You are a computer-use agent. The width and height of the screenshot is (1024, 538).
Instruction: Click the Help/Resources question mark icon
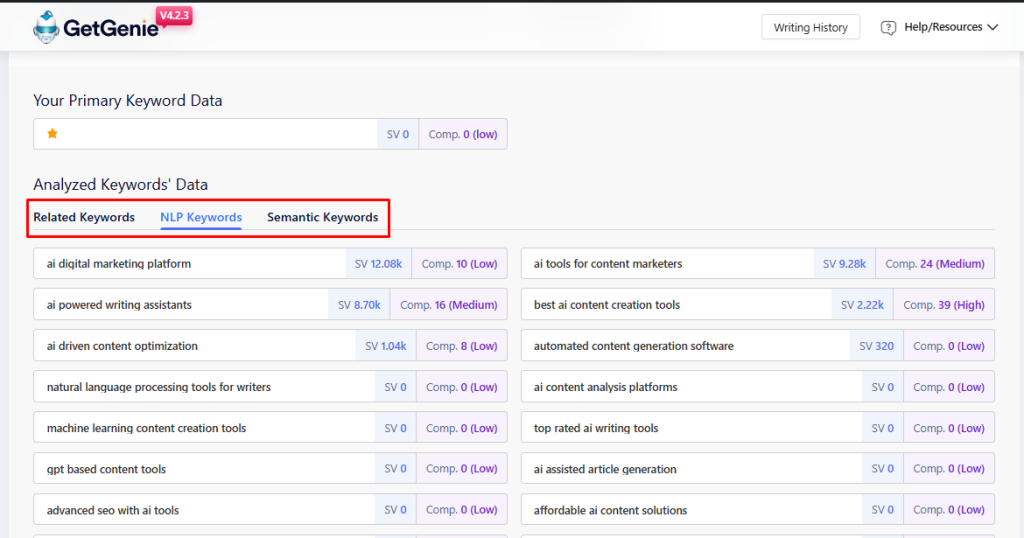pyautogui.click(x=888, y=28)
